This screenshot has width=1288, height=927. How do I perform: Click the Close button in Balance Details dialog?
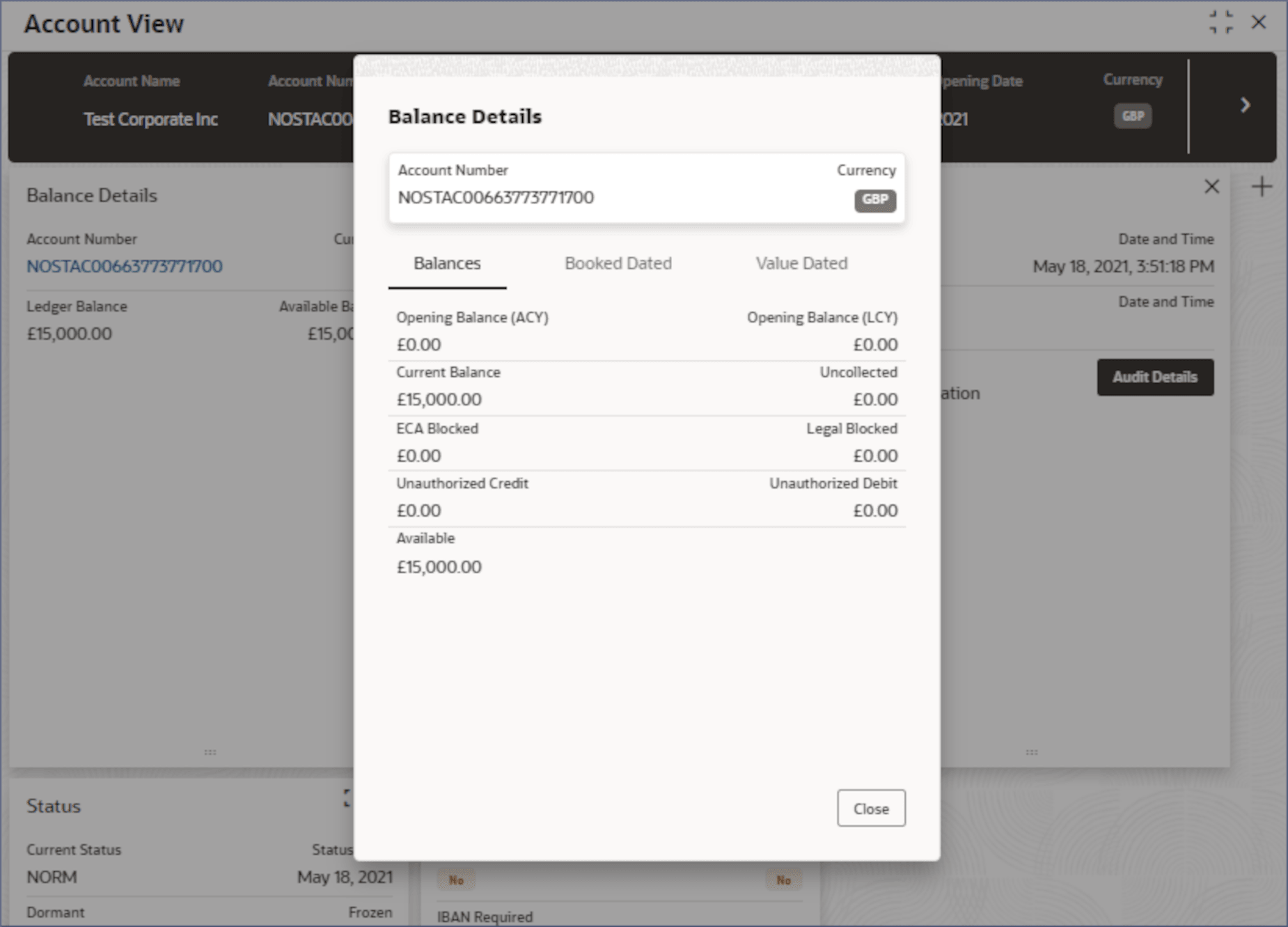(x=871, y=808)
